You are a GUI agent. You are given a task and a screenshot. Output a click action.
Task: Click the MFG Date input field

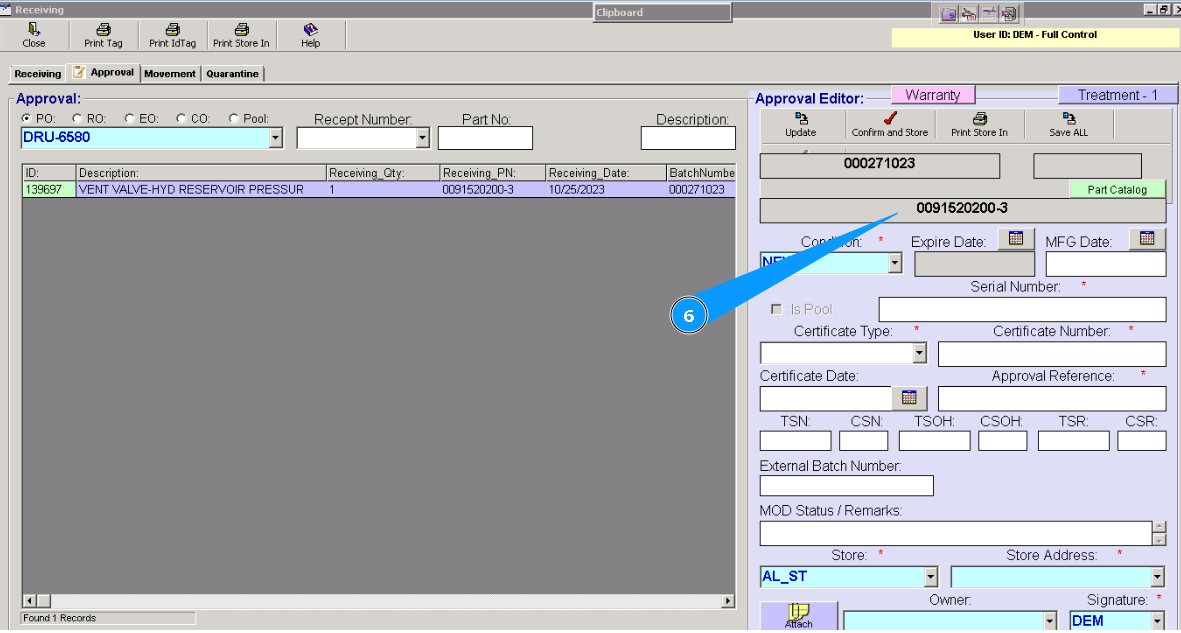(1106, 264)
